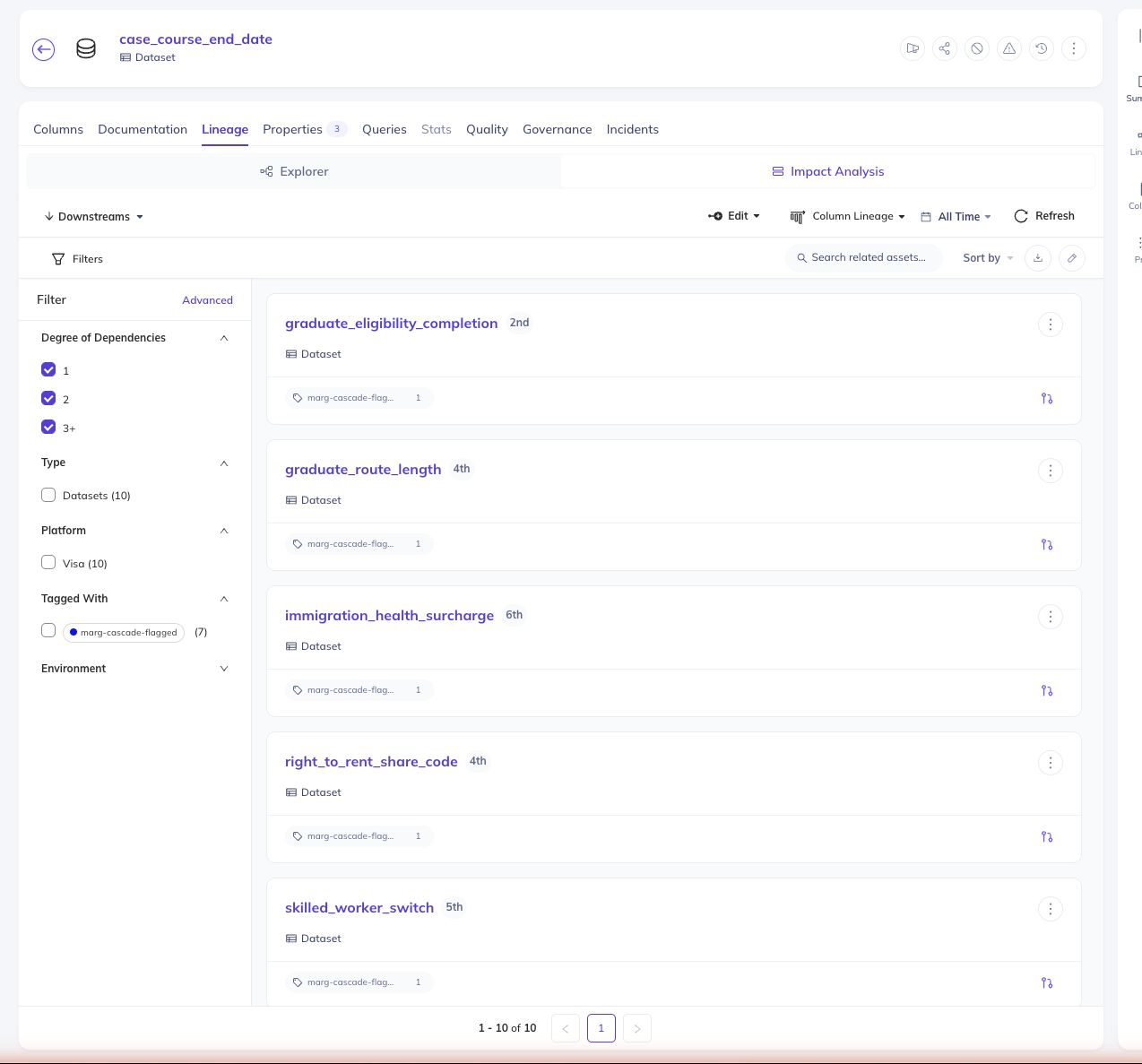Viewport: 1142px width, 1064px height.
Task: Switch to the Explorer lineage view
Action: (294, 171)
